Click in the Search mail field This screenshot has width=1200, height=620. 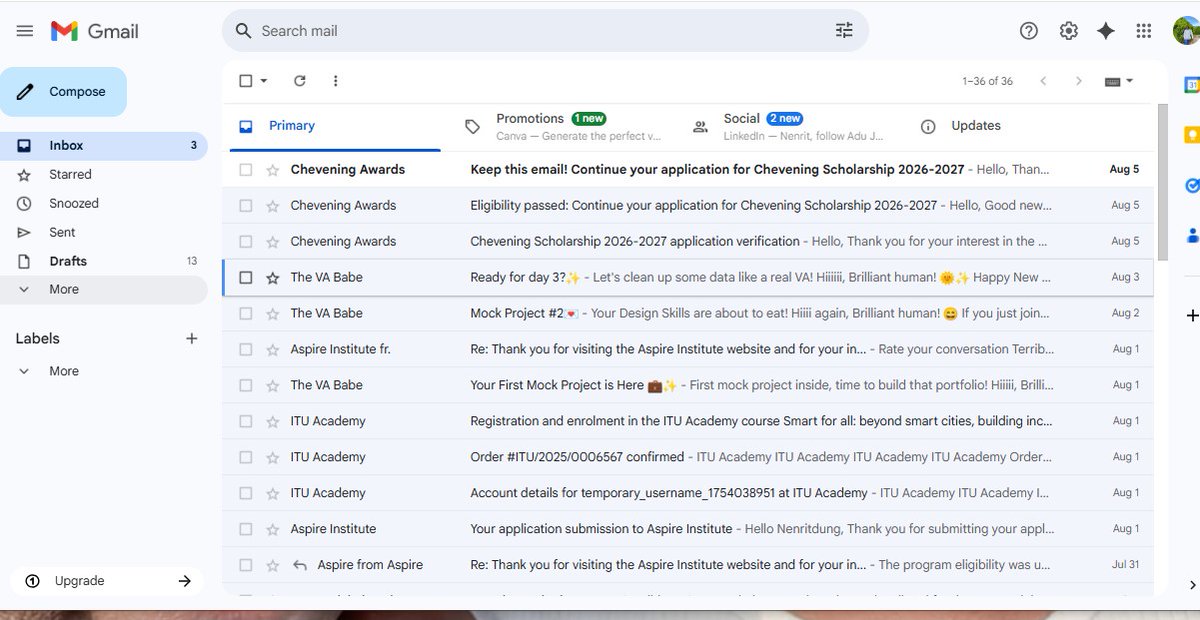click(x=545, y=31)
